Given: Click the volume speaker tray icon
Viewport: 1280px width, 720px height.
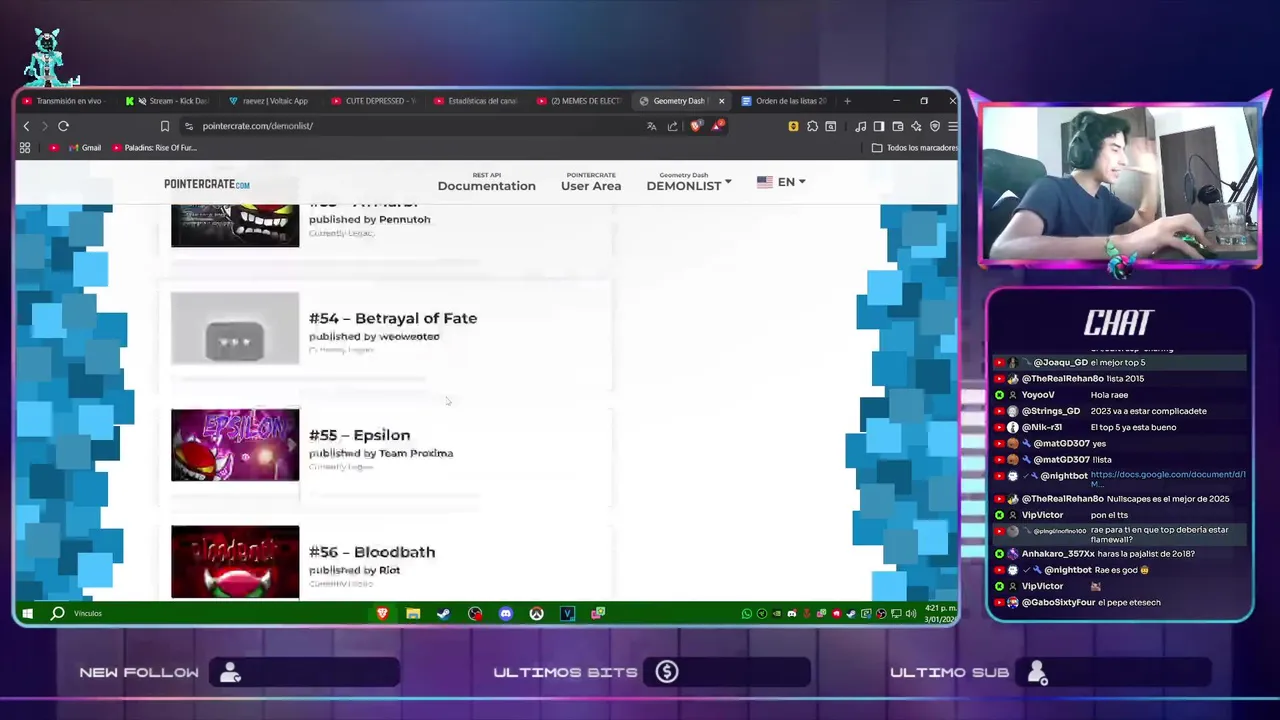Looking at the screenshot, I should pyautogui.click(x=911, y=613).
